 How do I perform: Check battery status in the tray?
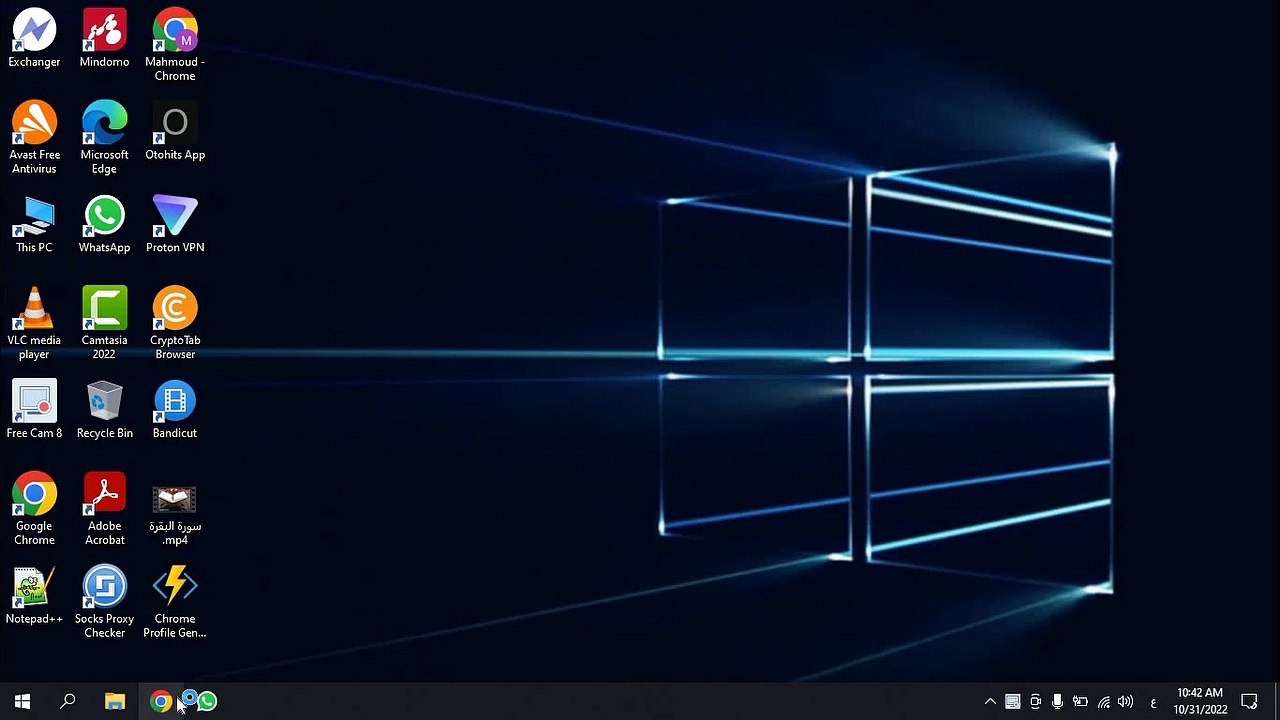(1080, 702)
